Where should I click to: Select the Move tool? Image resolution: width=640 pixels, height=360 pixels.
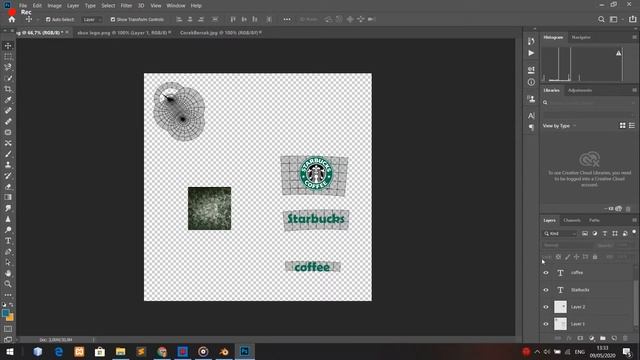coord(8,46)
